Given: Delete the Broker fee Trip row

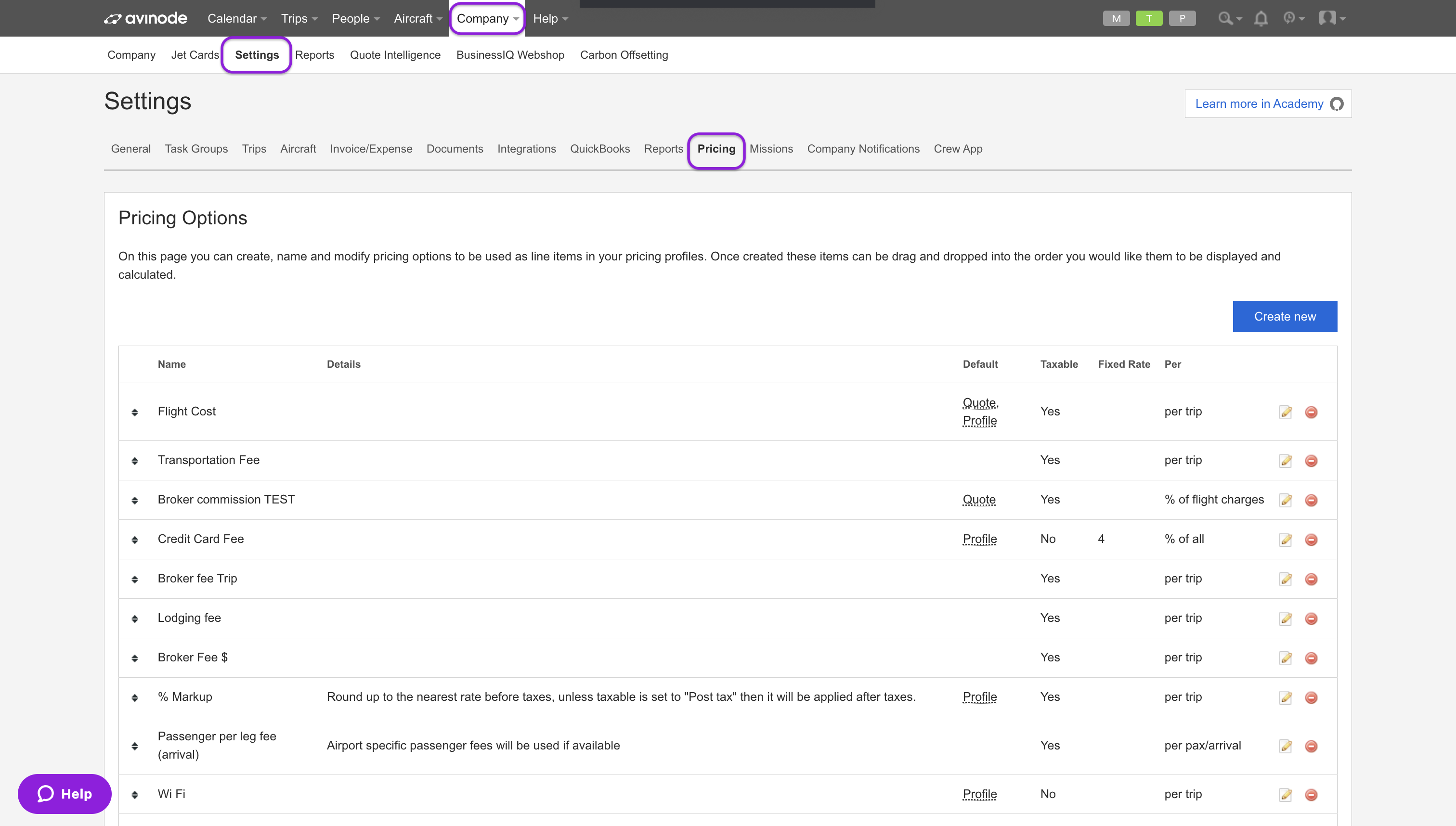Looking at the screenshot, I should click(1311, 579).
